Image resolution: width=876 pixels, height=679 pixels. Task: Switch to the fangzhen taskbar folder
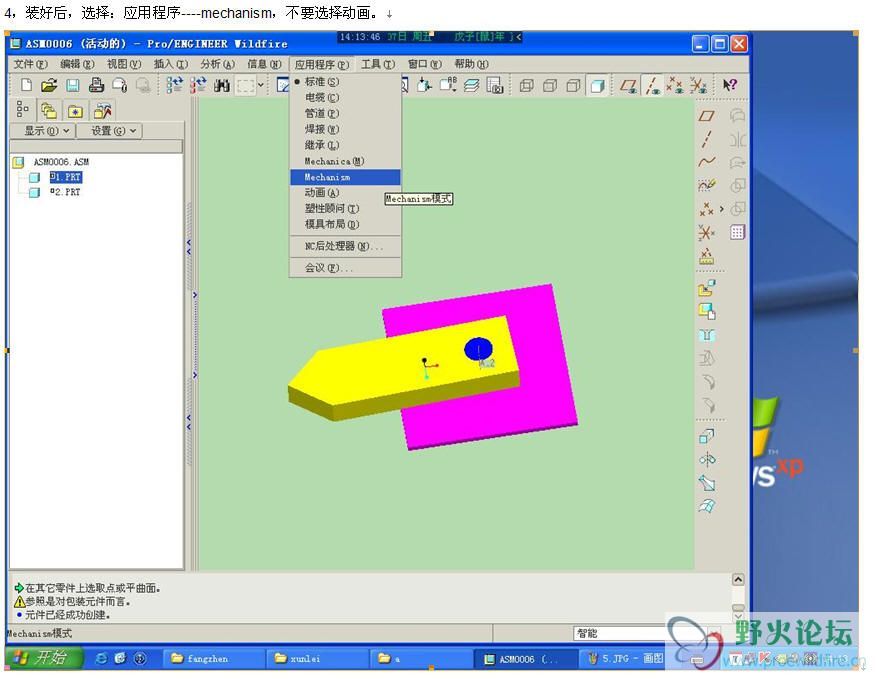[212, 659]
